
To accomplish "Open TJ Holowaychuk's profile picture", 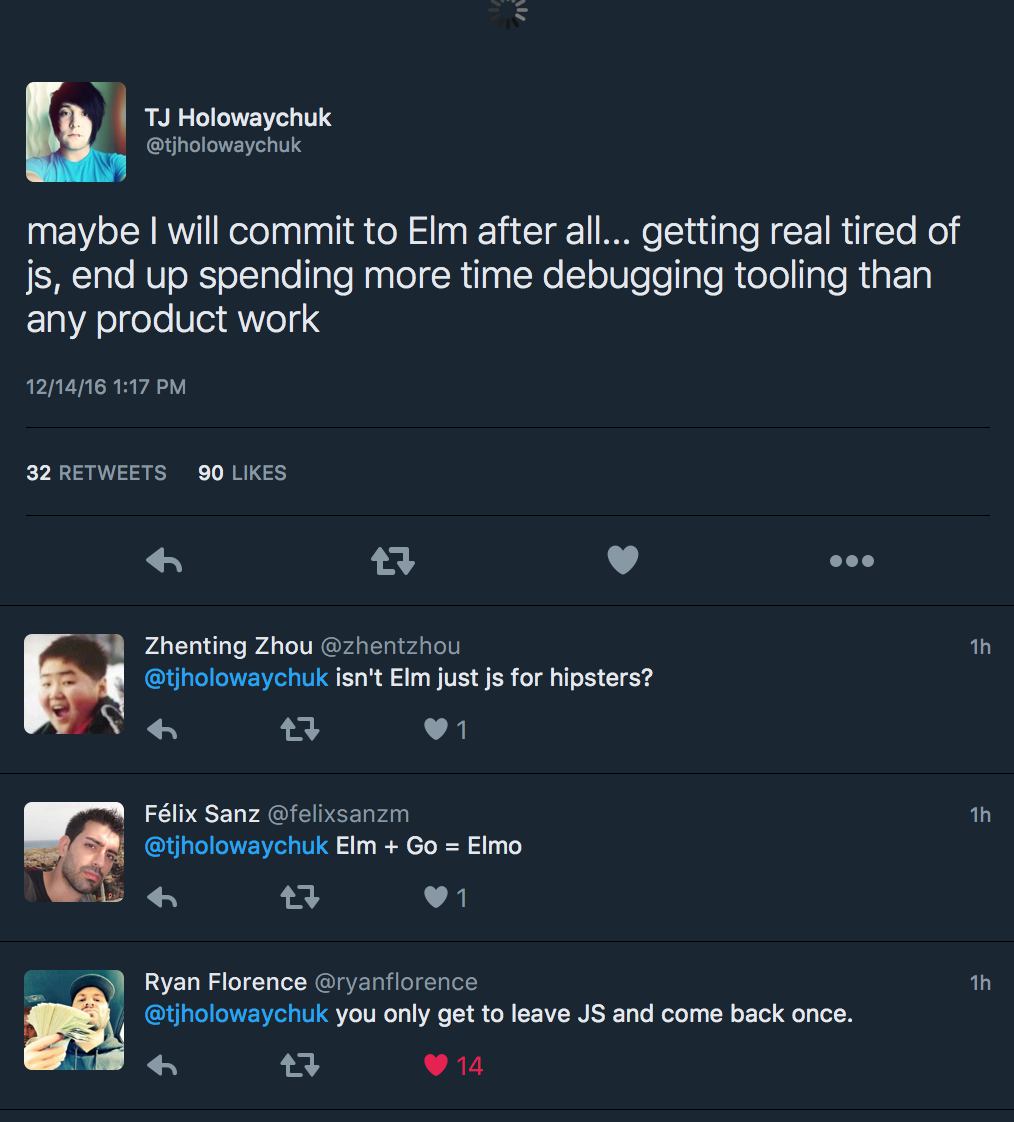I will click(76, 132).
